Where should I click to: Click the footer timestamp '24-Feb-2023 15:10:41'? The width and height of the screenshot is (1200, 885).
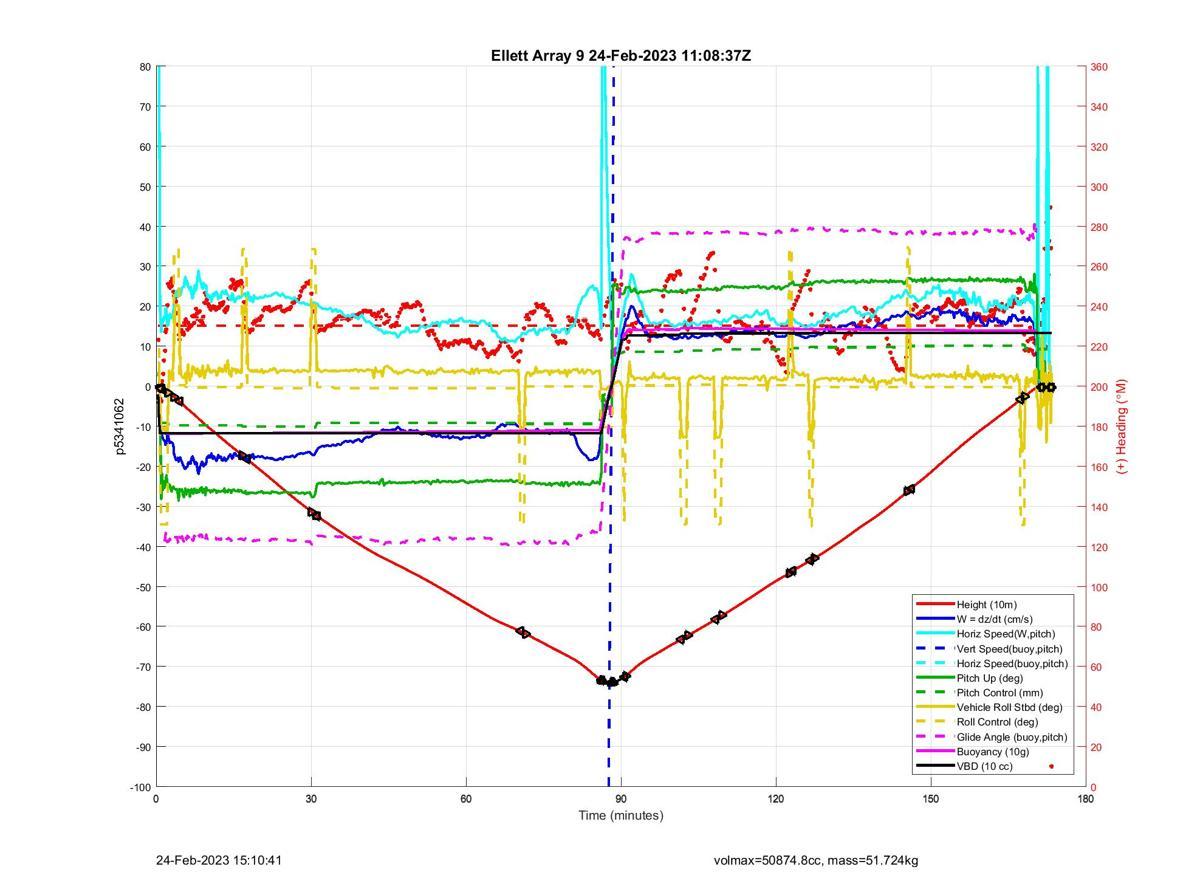221,860
